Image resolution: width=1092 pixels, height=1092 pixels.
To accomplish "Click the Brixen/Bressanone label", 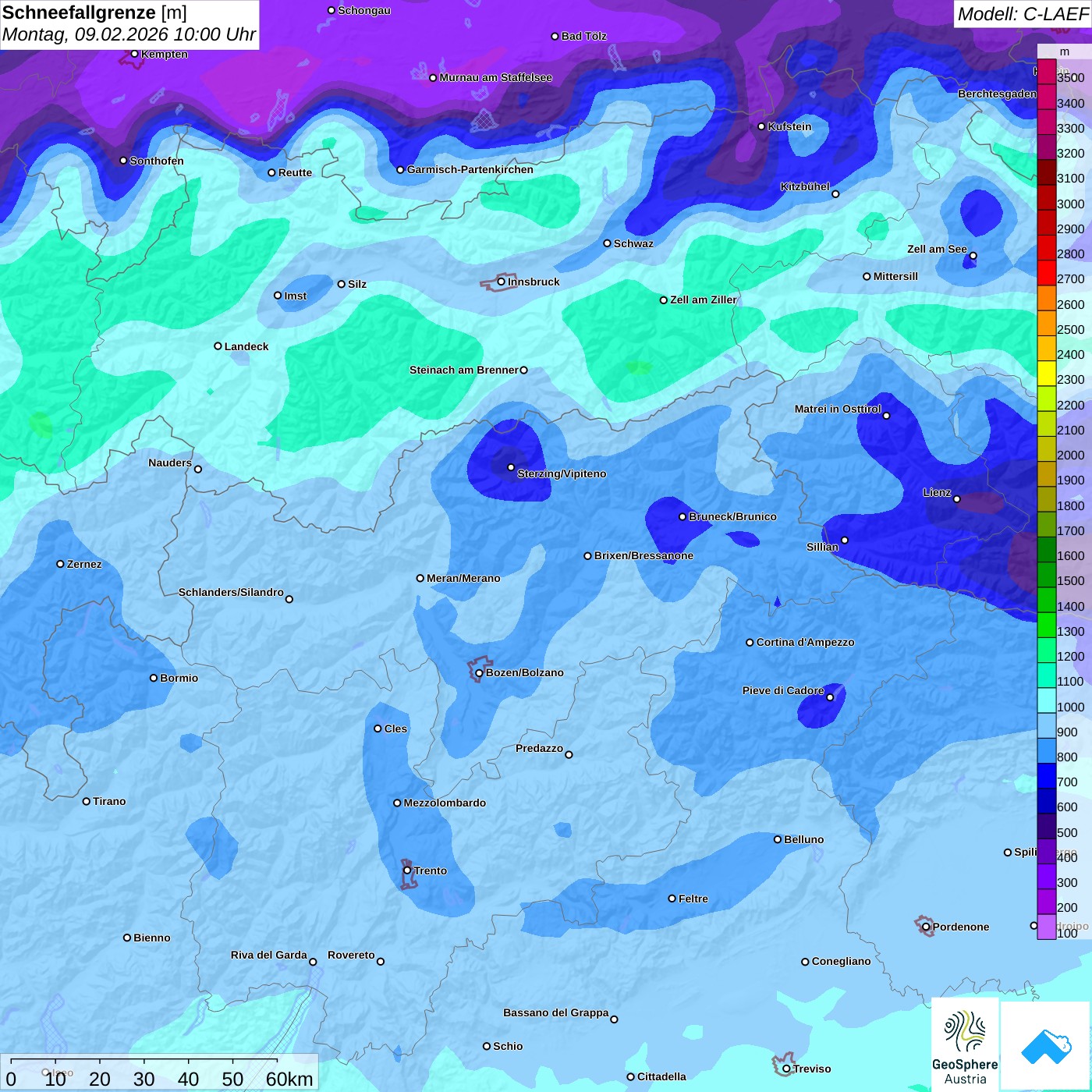I will coord(643,555).
